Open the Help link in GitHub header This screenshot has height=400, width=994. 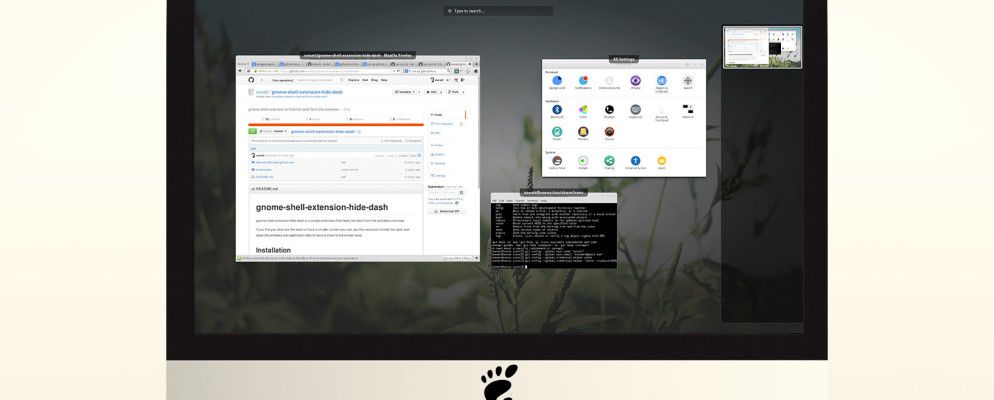click(384, 80)
